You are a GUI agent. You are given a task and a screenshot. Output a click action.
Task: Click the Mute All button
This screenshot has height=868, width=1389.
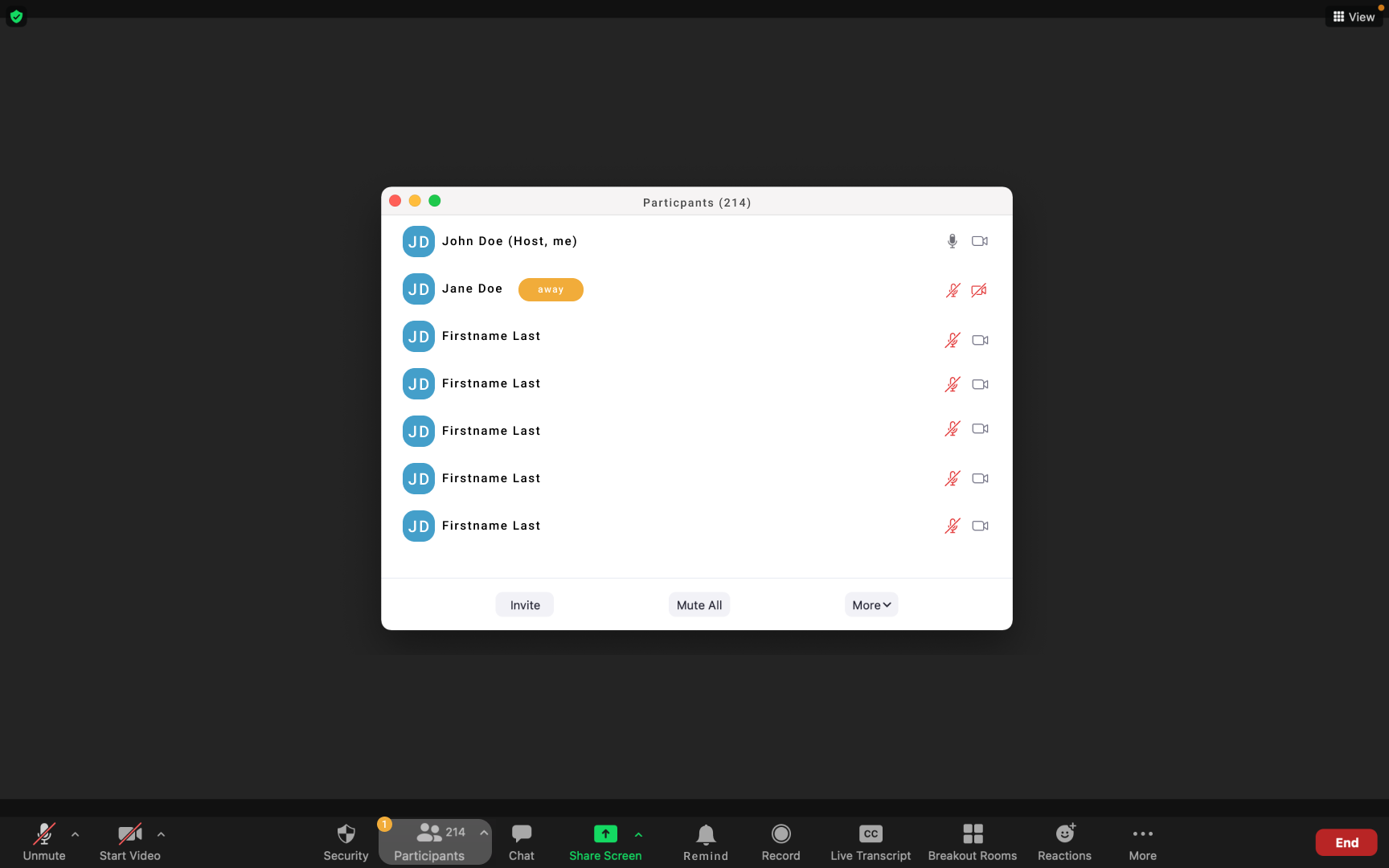[x=699, y=604]
